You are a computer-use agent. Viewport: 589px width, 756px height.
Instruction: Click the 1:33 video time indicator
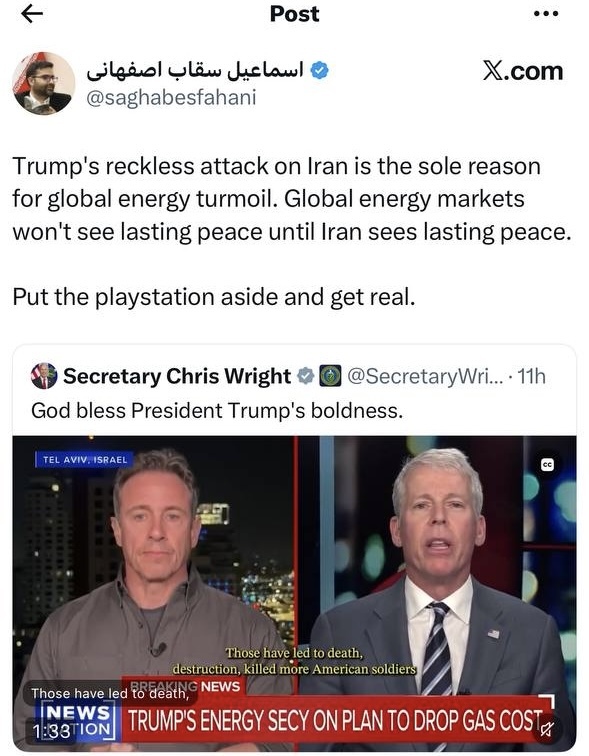[x=52, y=731]
